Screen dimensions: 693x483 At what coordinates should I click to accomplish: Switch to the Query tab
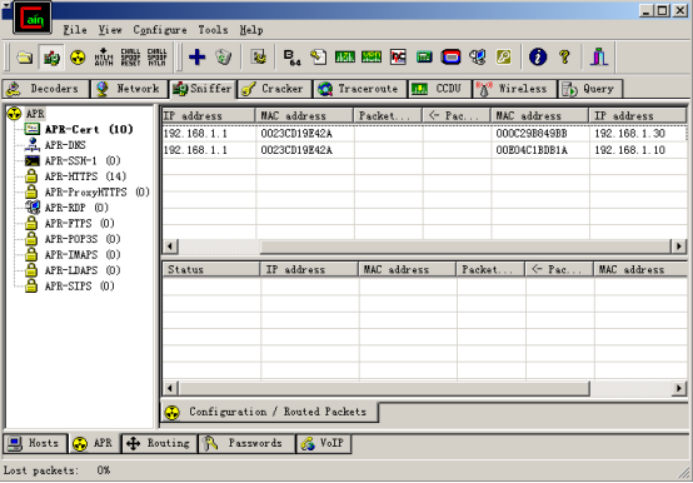click(590, 89)
